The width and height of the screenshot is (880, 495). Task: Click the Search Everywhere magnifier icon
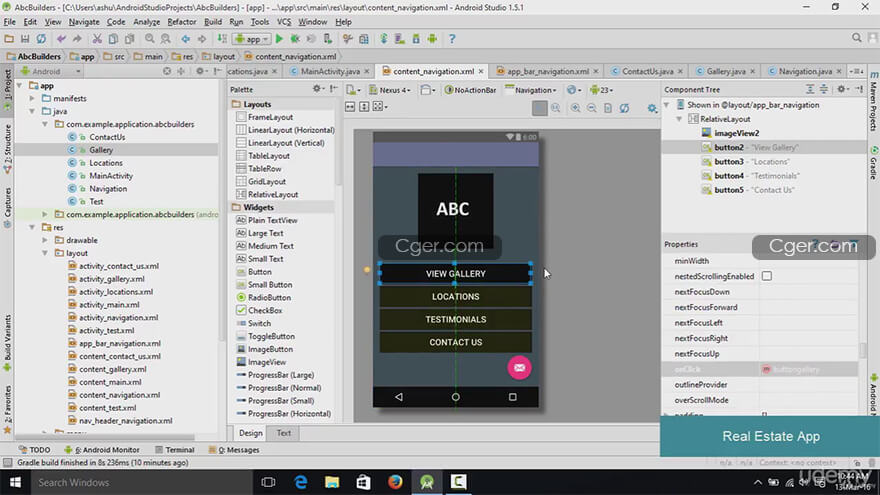tap(856, 38)
